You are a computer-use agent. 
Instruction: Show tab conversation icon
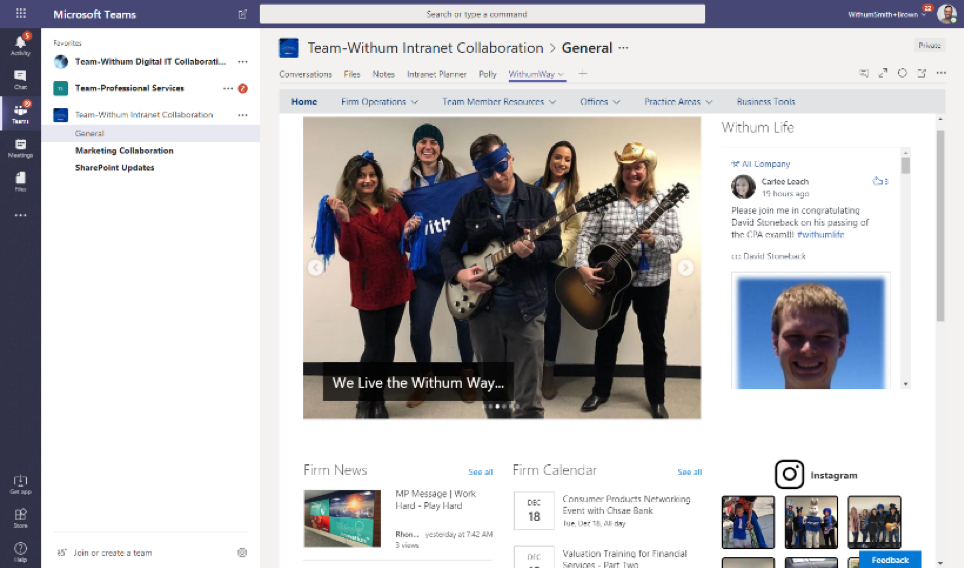point(864,73)
